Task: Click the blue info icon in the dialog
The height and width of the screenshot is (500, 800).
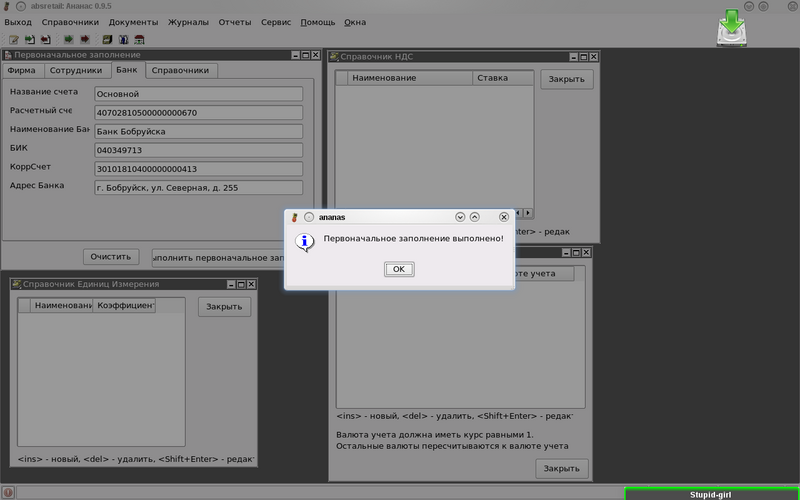Action: click(x=305, y=241)
